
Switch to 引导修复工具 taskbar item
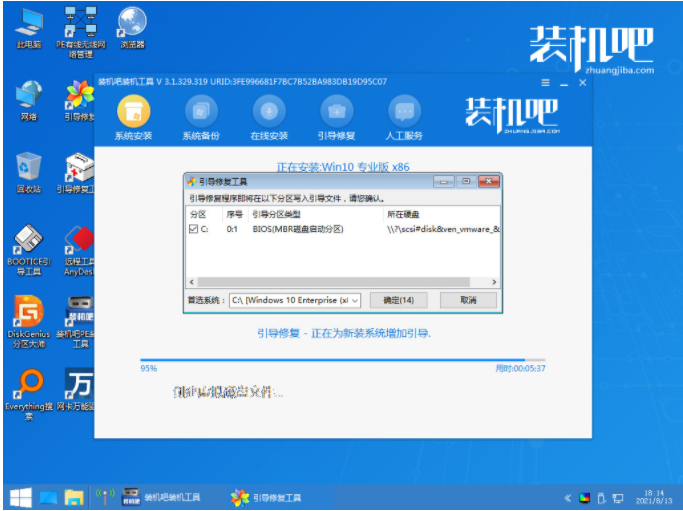coord(266,497)
